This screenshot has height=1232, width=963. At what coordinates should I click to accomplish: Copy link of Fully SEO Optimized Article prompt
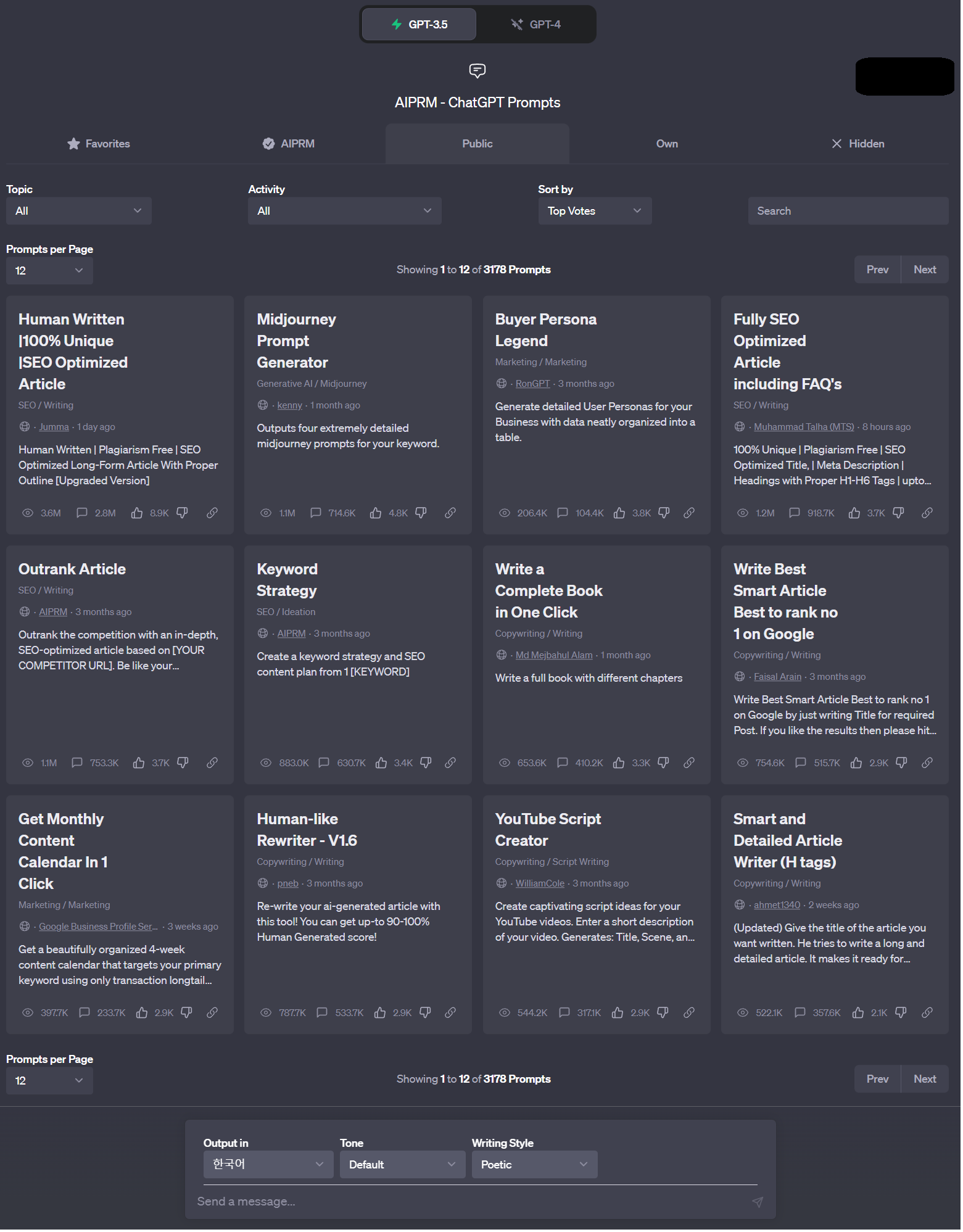point(928,514)
